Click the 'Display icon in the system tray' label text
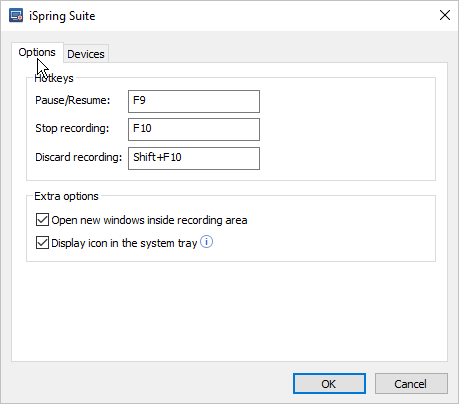Image resolution: width=459 pixels, height=404 pixels. coord(124,243)
